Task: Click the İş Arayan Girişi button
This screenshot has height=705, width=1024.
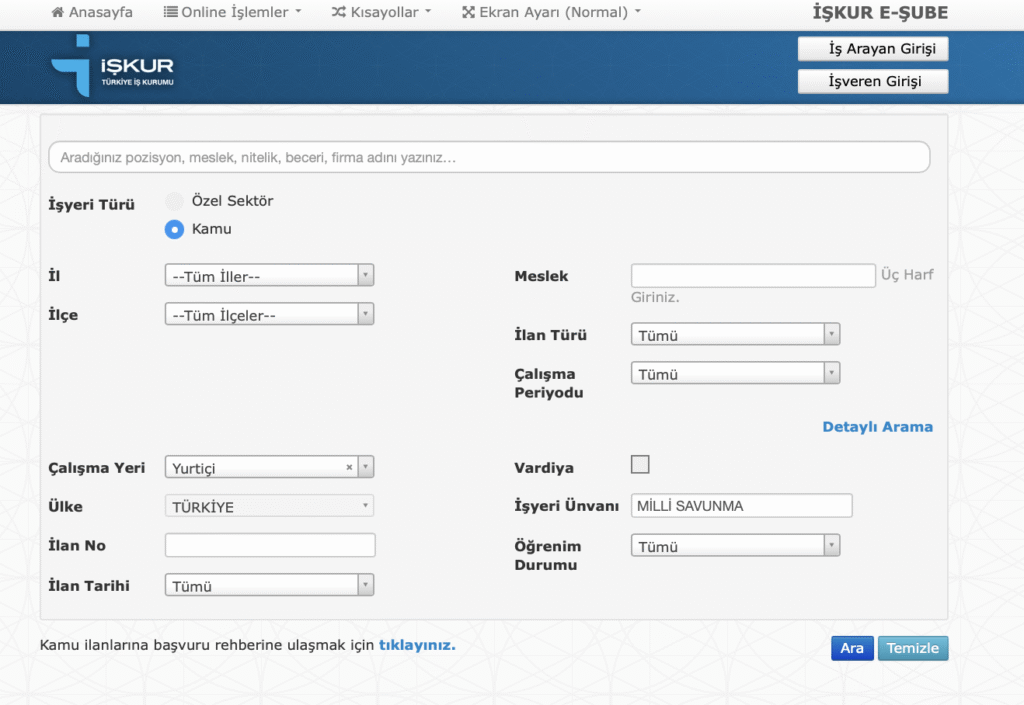Action: pyautogui.click(x=873, y=49)
